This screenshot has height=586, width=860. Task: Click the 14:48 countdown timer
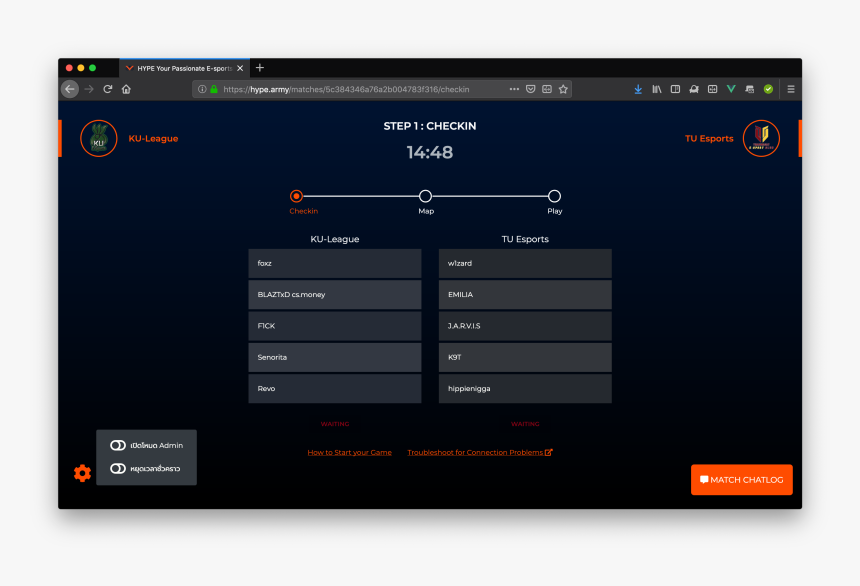click(429, 152)
